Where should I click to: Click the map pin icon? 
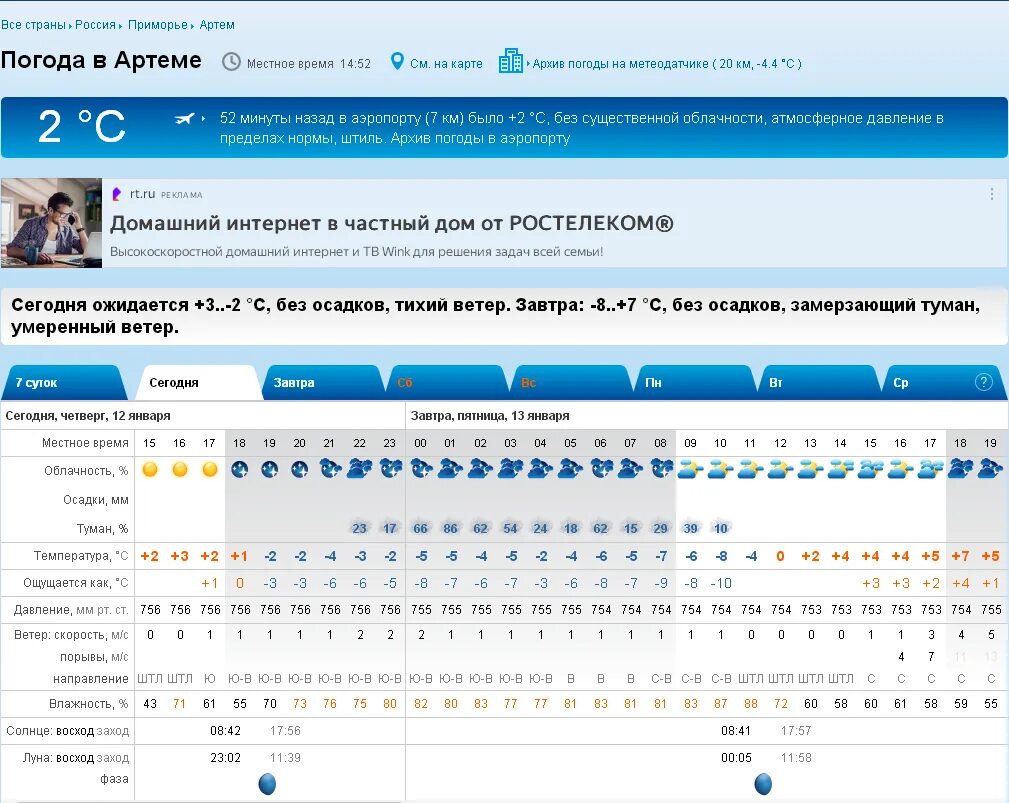pyautogui.click(x=397, y=62)
